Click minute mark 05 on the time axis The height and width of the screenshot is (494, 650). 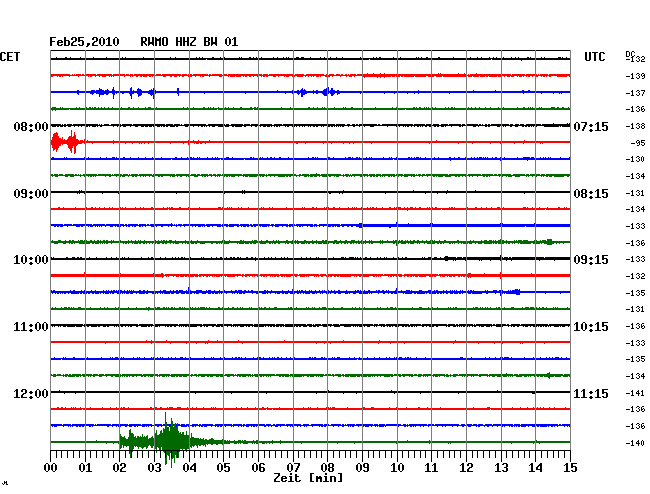click(223, 468)
